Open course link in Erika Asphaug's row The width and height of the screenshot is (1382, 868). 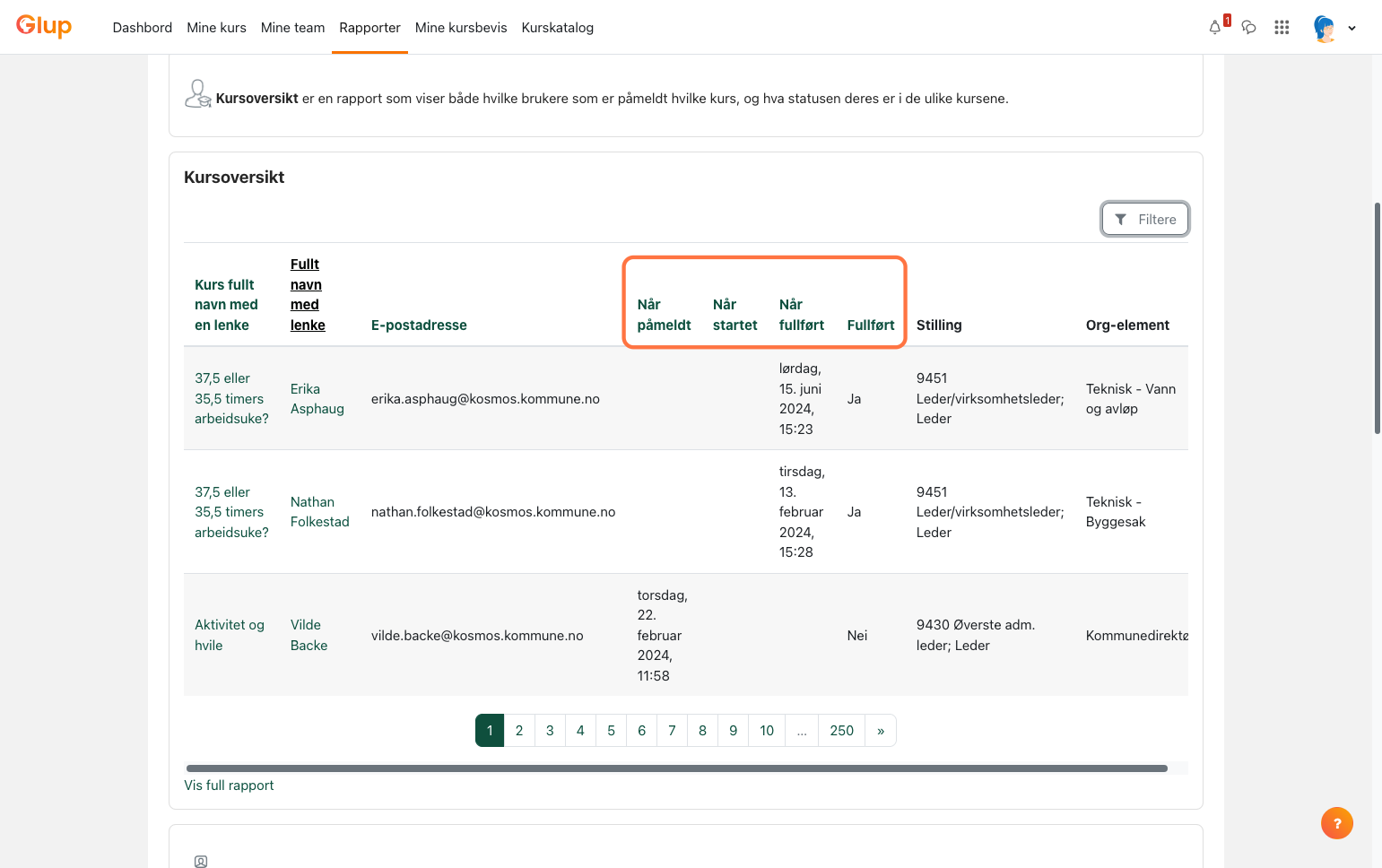point(231,398)
